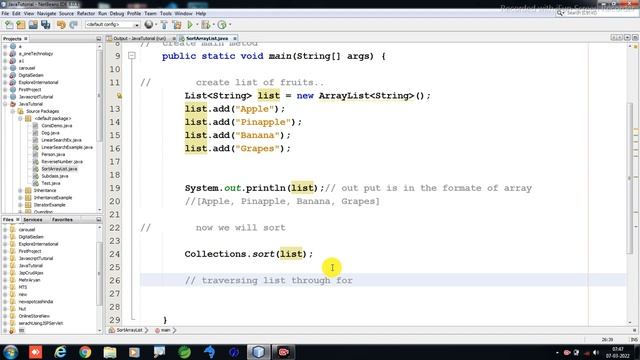This screenshot has height=360, width=640.
Task: Click the Build Project hammer icon
Action: (x=164, y=25)
